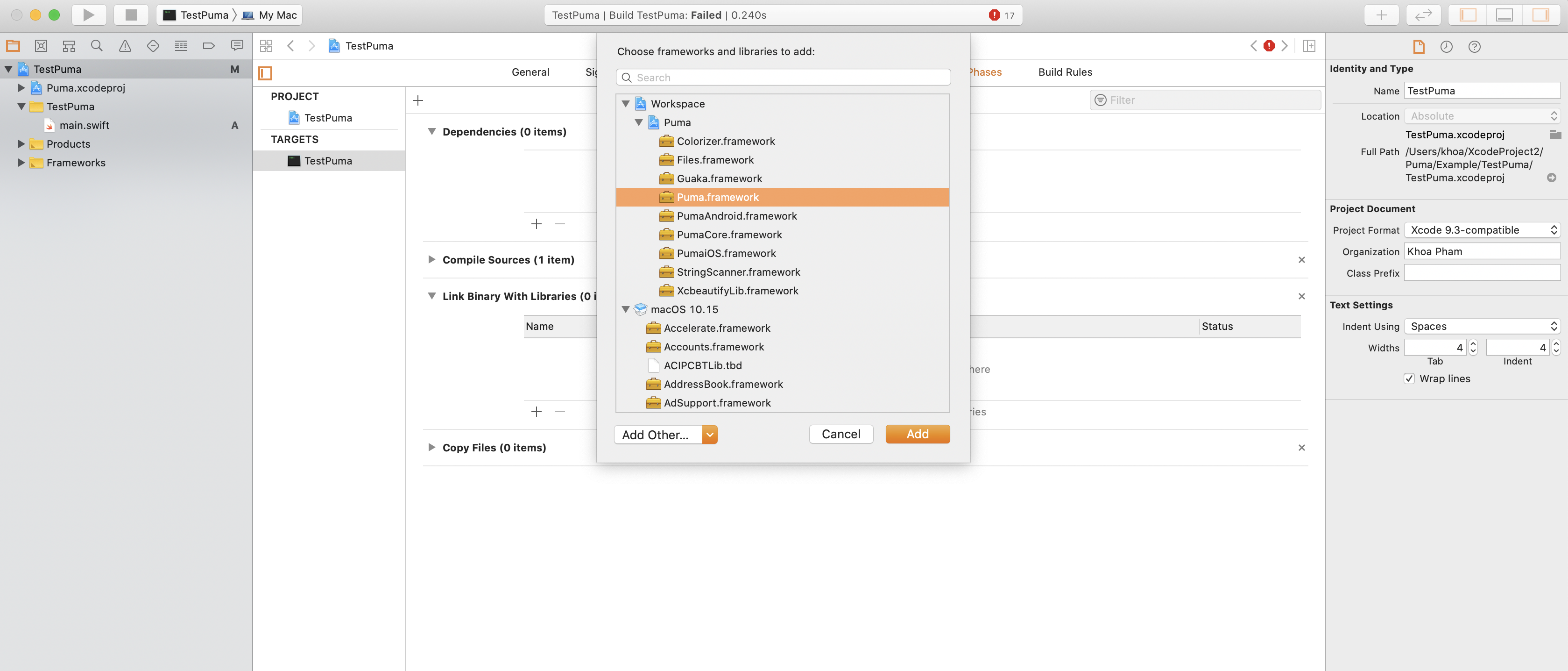Screen dimensions: 1568x671
Task: Expand Puma.xcodeproj in navigator
Action: [x=21, y=88]
